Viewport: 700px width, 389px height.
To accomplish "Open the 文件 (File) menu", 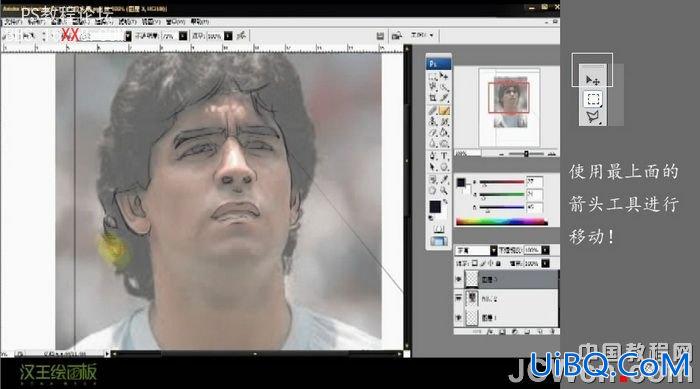I will tap(12, 21).
